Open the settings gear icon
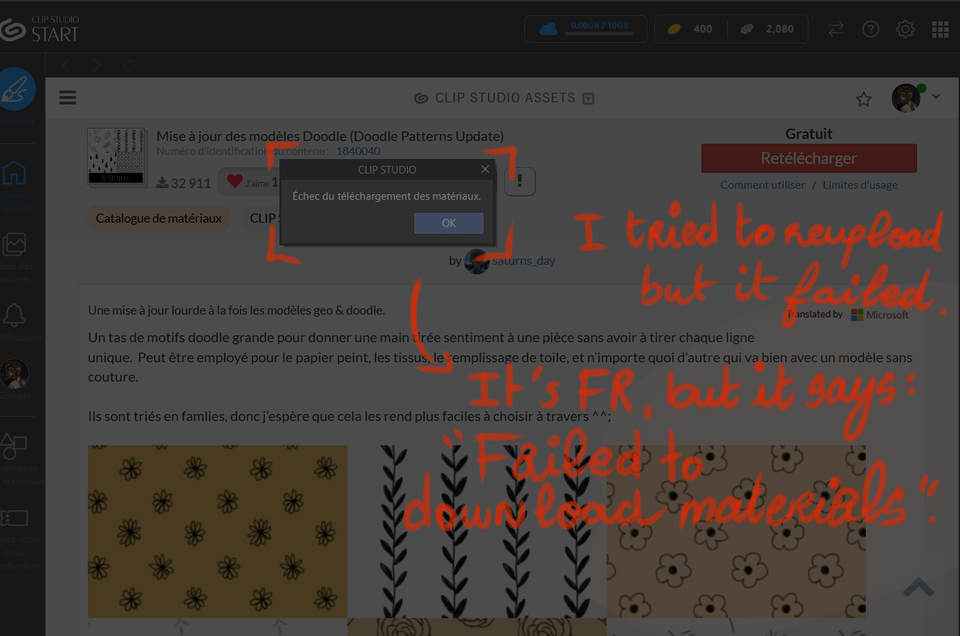This screenshot has width=960, height=636. coord(905,29)
